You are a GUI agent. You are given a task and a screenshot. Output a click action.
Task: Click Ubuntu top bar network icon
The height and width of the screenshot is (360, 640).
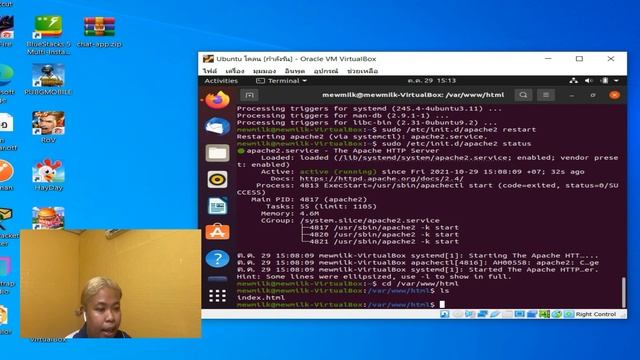(x=574, y=81)
